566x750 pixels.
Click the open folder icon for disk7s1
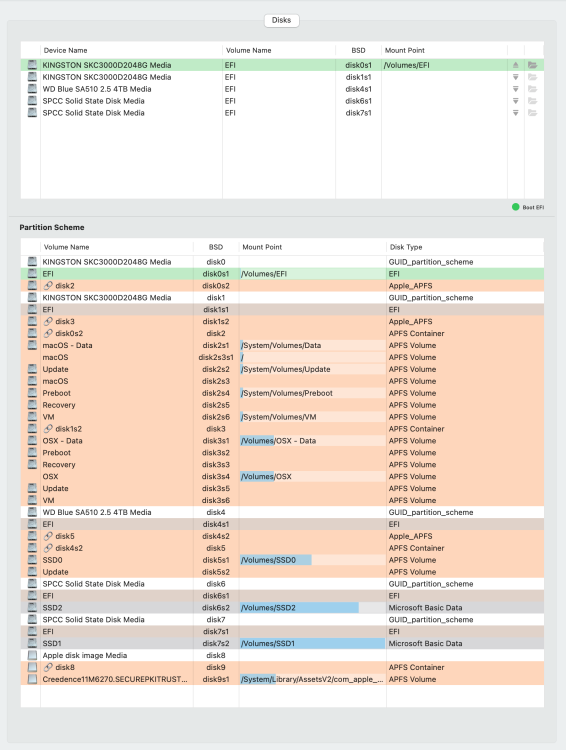[x=533, y=112]
